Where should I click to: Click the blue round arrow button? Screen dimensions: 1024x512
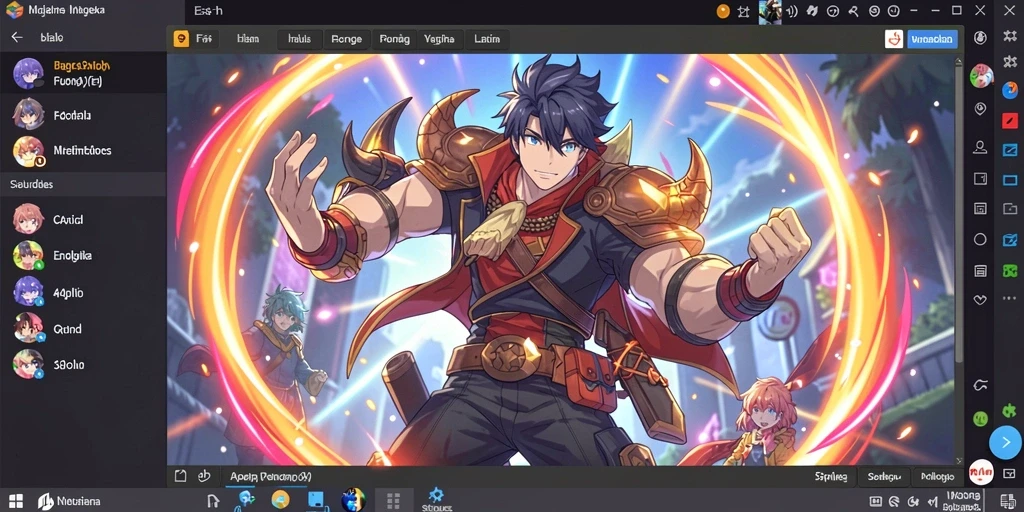coord(1005,443)
